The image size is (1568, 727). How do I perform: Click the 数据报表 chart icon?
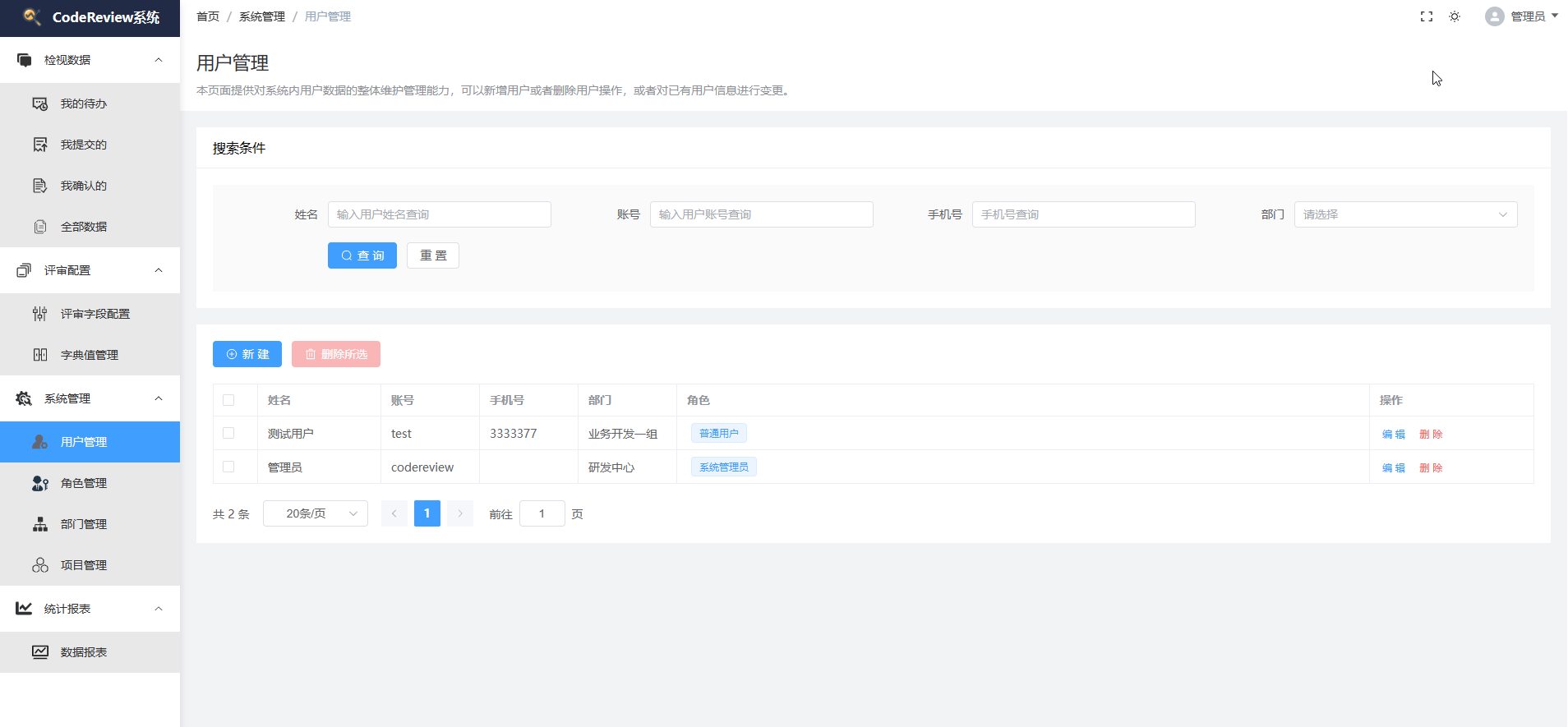(39, 652)
